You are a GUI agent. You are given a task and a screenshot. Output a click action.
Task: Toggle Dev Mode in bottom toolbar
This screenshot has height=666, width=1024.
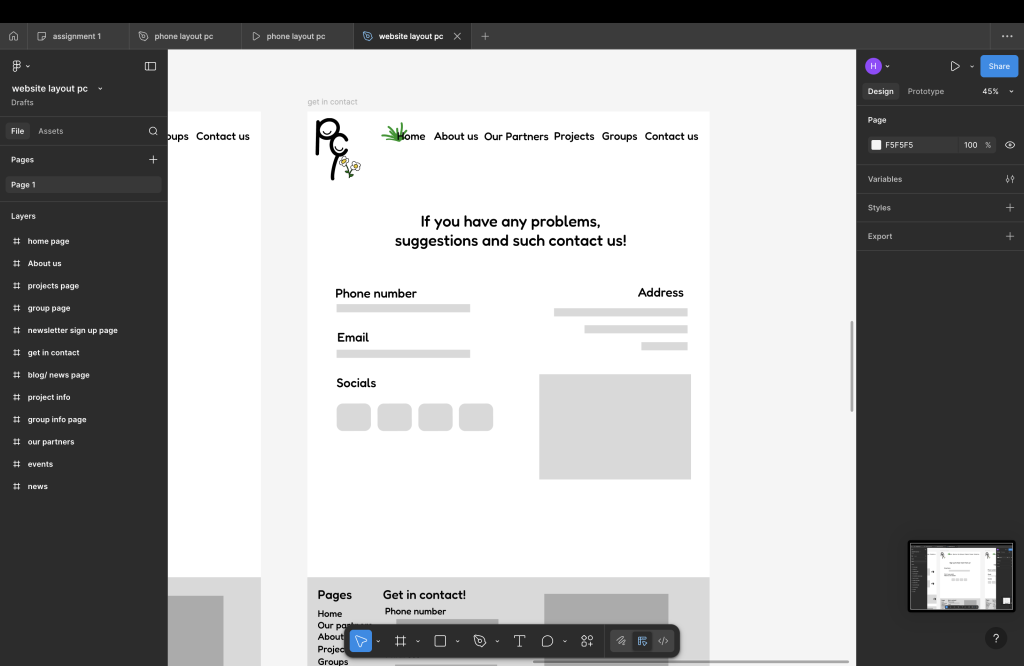tap(663, 641)
